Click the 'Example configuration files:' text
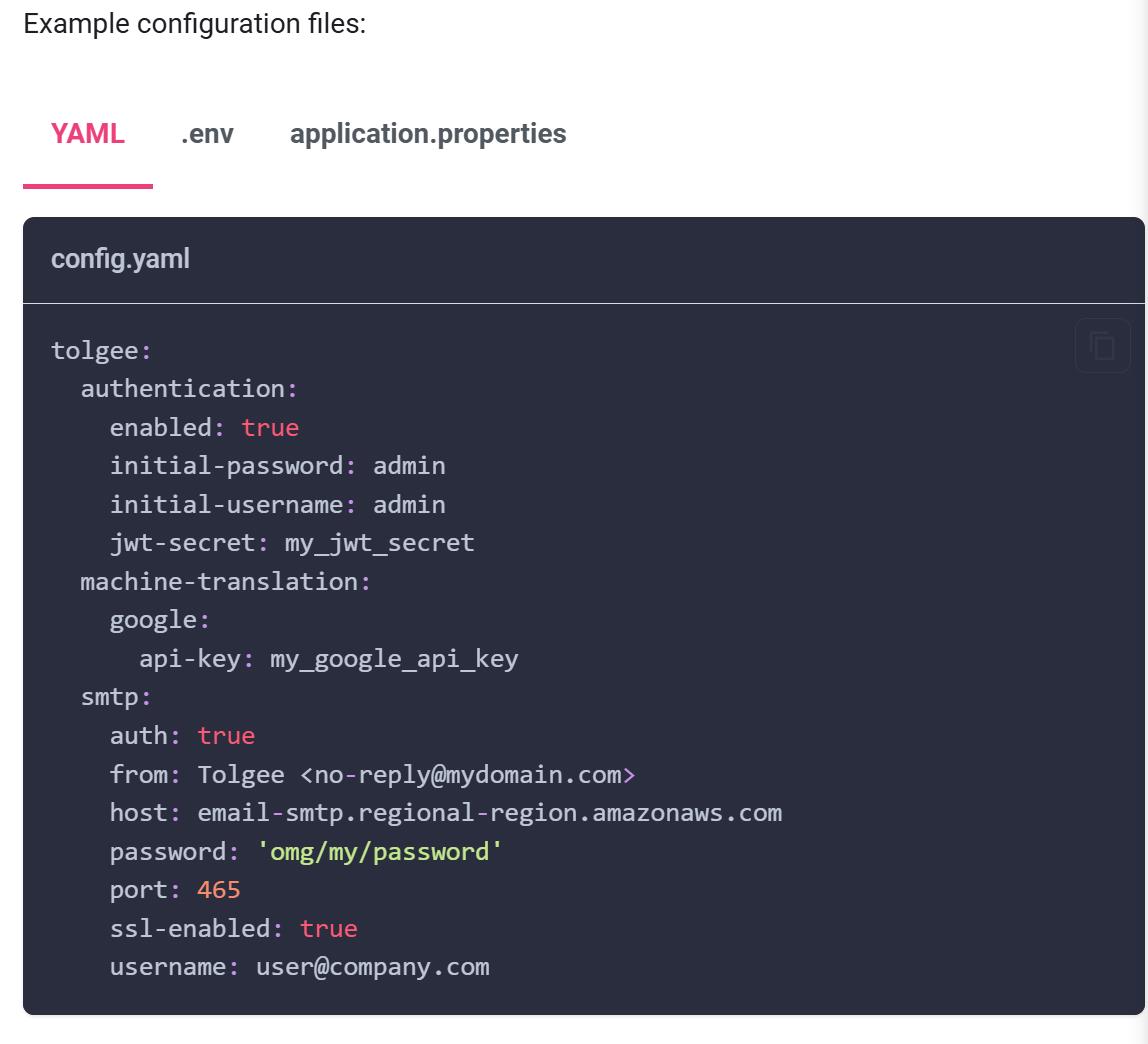 click(x=195, y=24)
